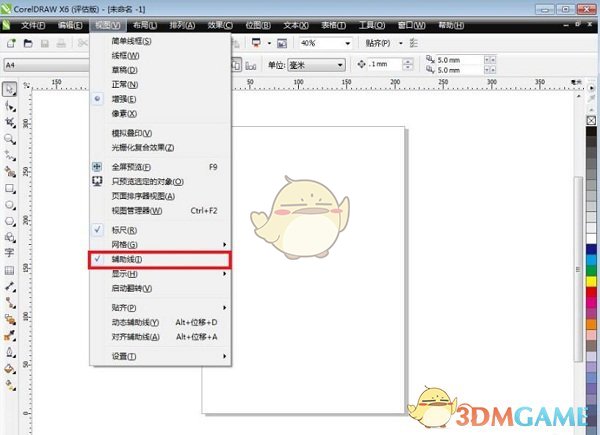The width and height of the screenshot is (600, 435).
Task: Select the Table tool
Action: [x=9, y=270]
